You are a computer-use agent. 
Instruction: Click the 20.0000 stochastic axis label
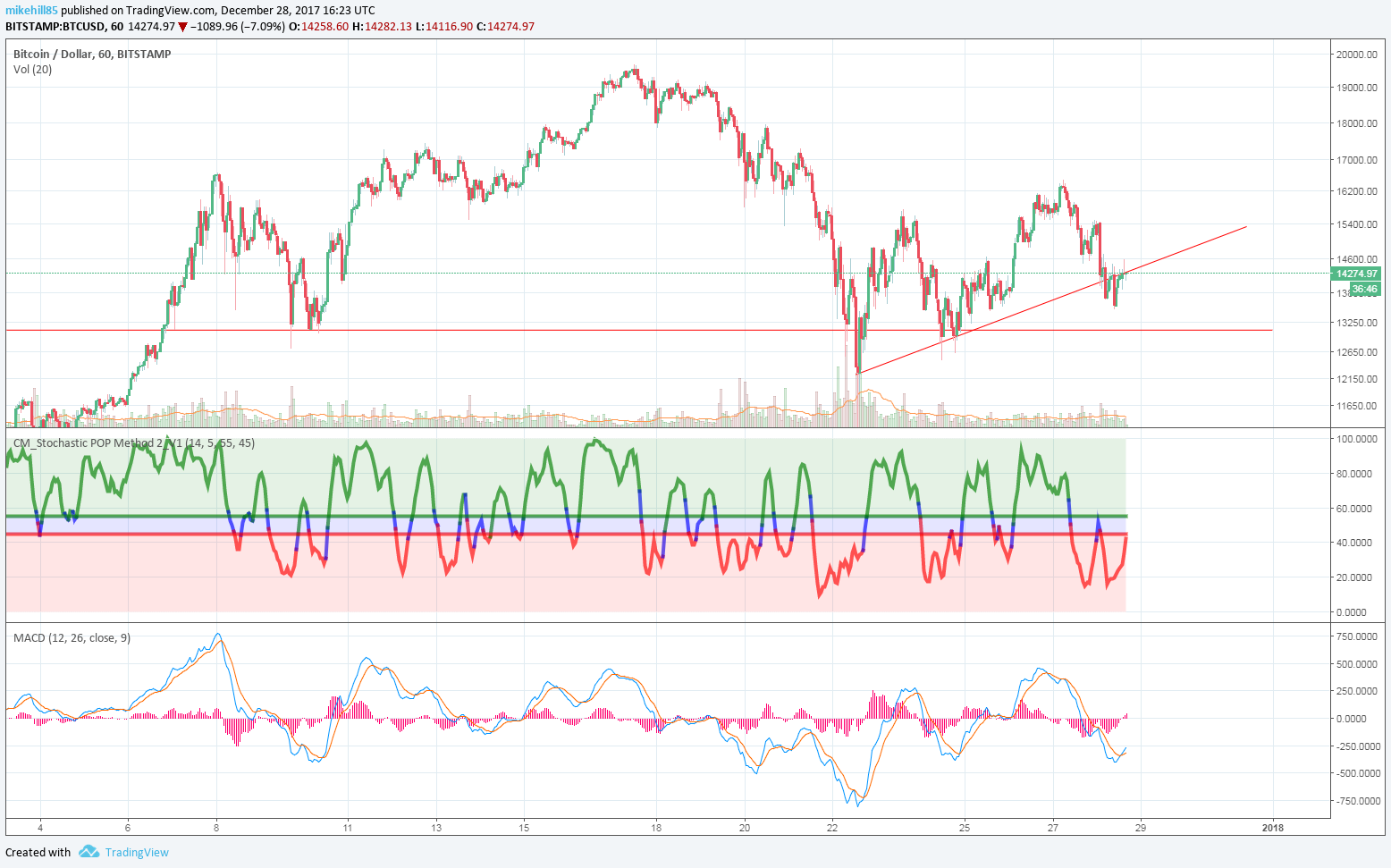pyautogui.click(x=1356, y=577)
